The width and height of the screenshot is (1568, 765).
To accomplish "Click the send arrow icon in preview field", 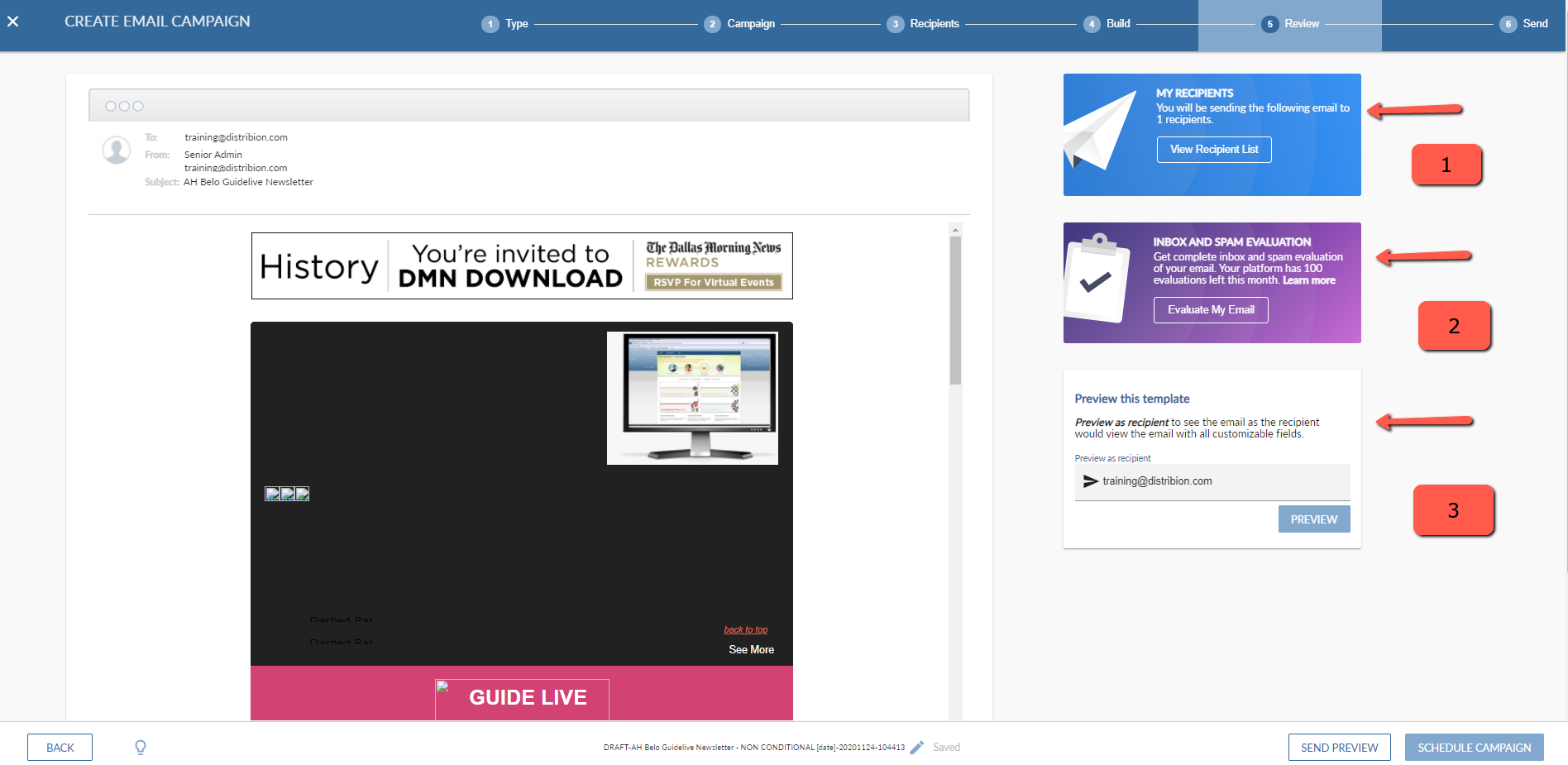I will (x=1091, y=481).
